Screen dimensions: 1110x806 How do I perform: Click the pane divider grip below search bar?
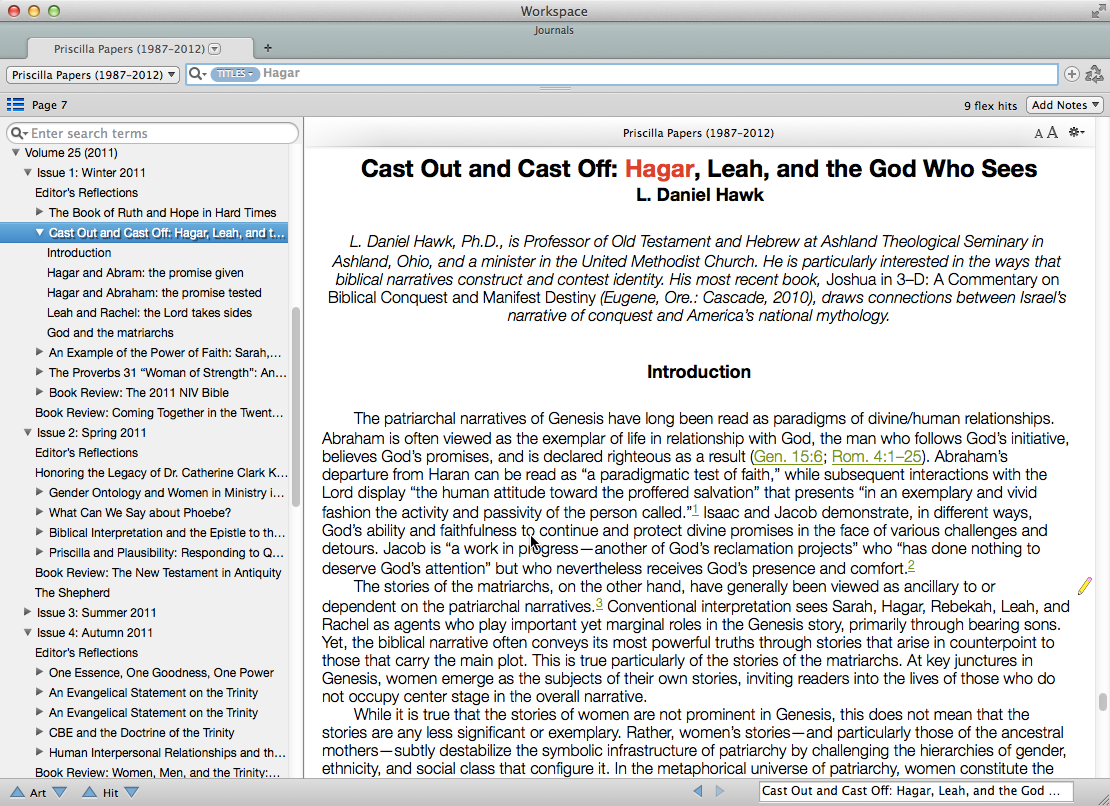coord(555,89)
